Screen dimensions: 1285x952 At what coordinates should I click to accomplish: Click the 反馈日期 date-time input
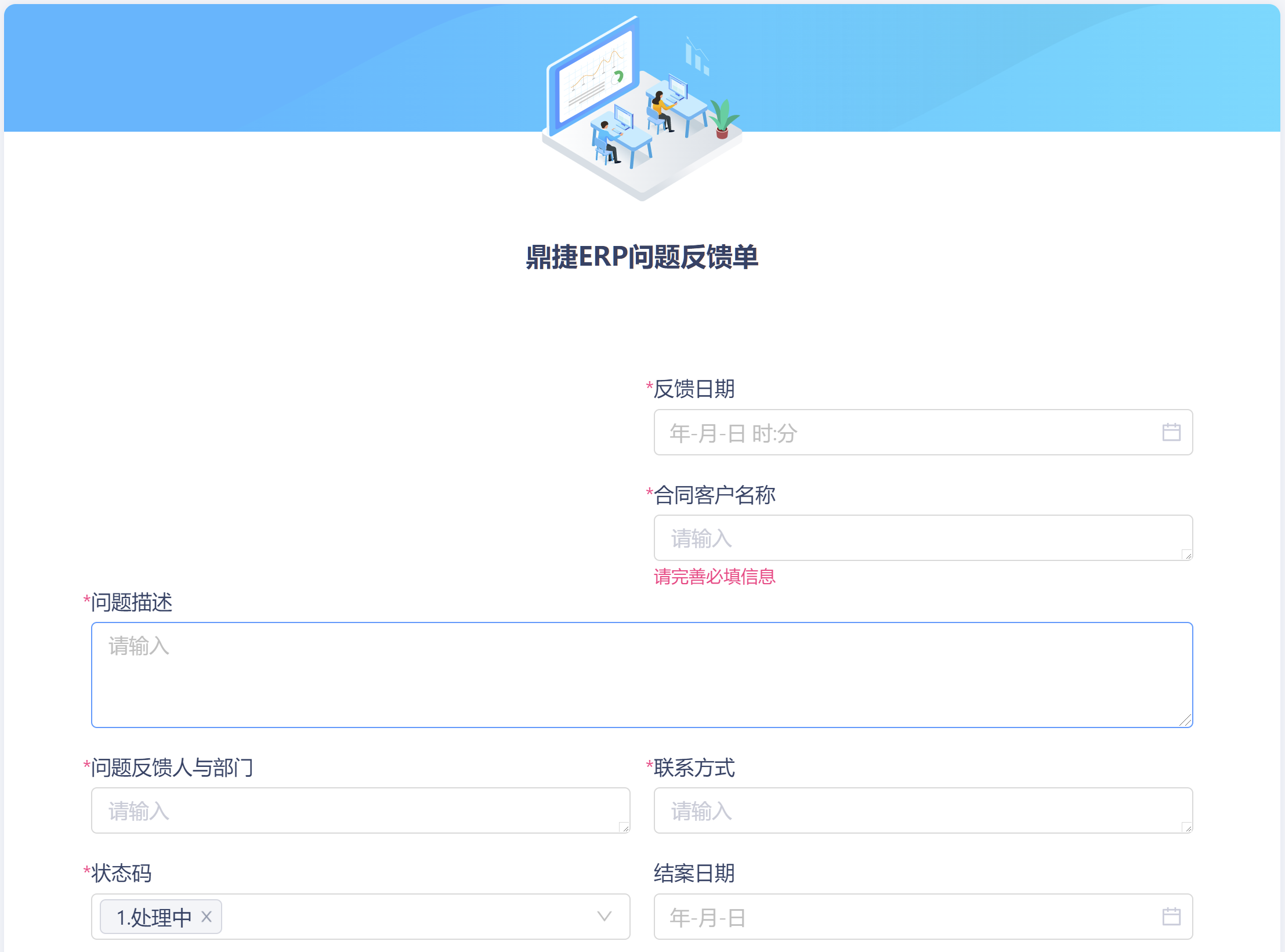[923, 432]
